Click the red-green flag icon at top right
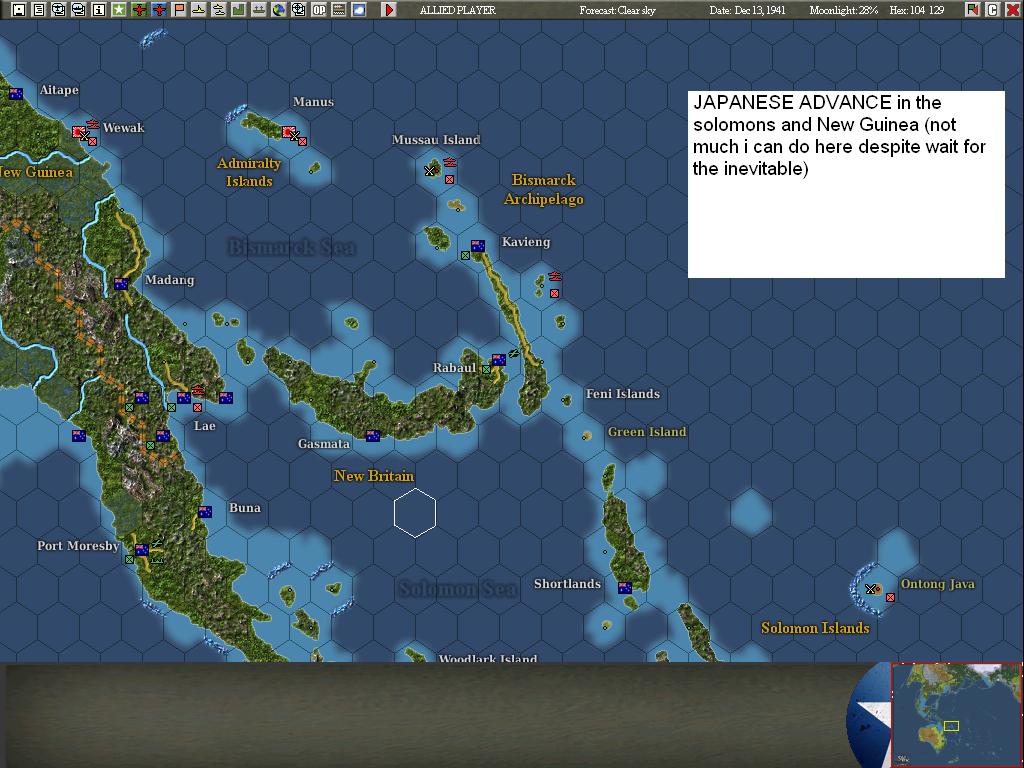 click(973, 10)
